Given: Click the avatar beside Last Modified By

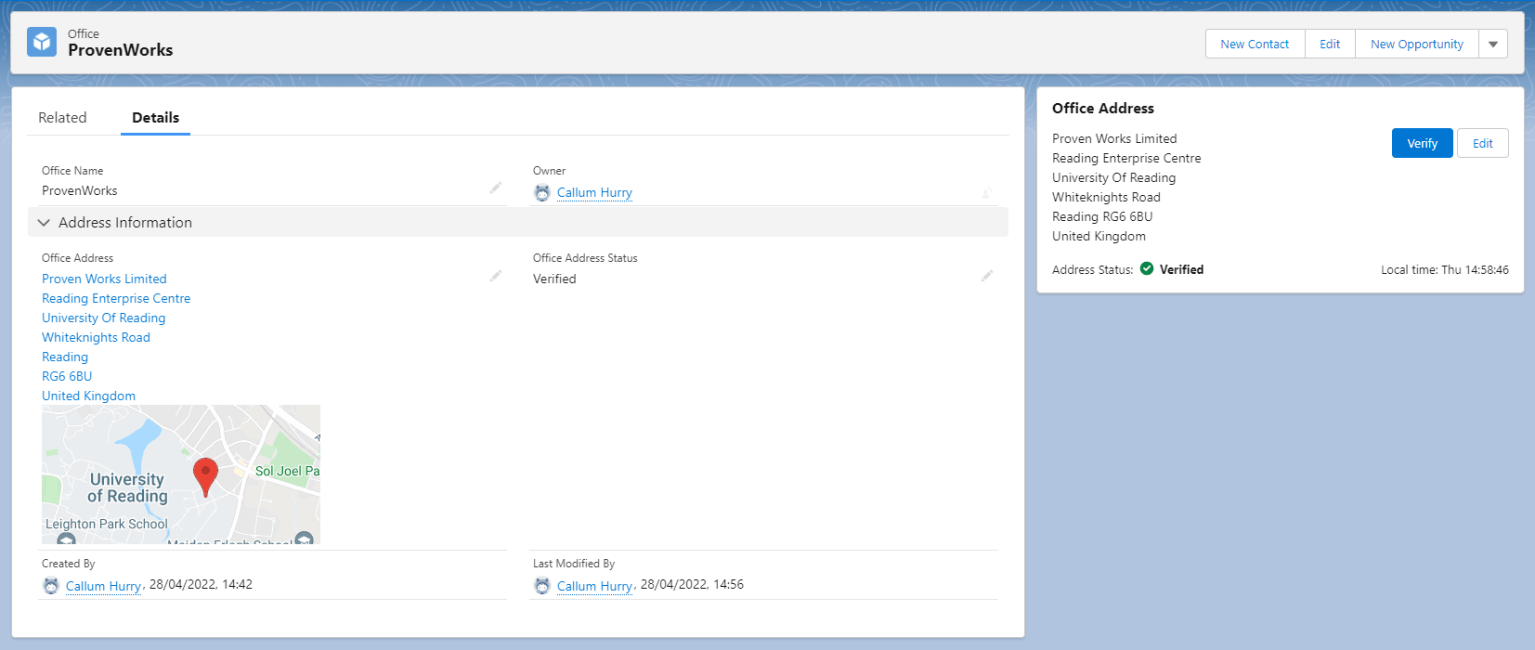Looking at the screenshot, I should [x=542, y=584].
